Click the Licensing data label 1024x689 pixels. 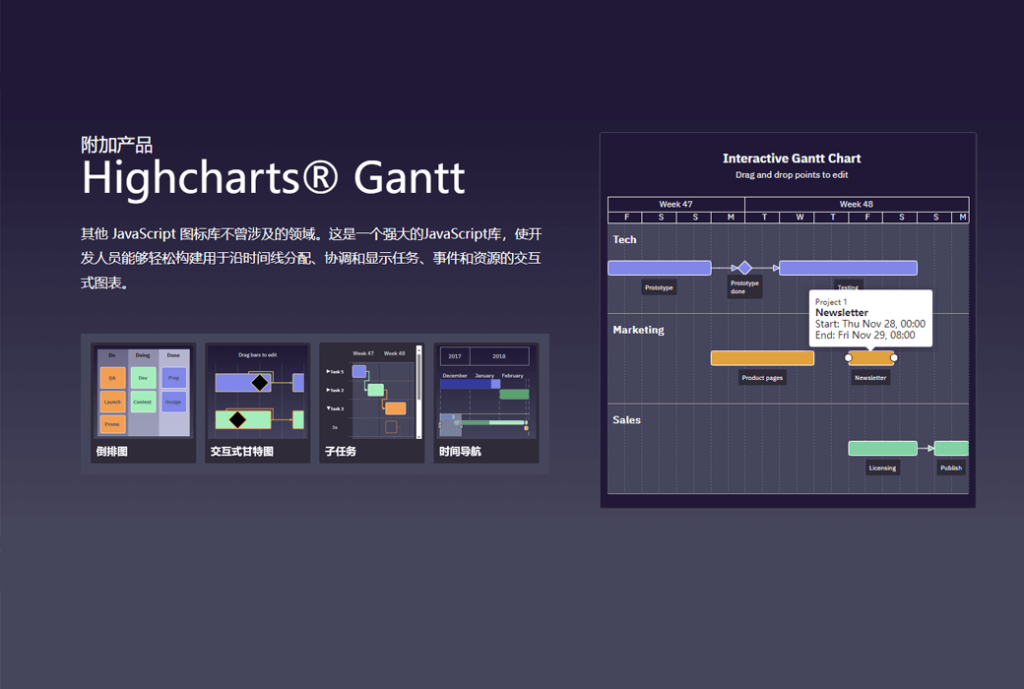point(882,468)
